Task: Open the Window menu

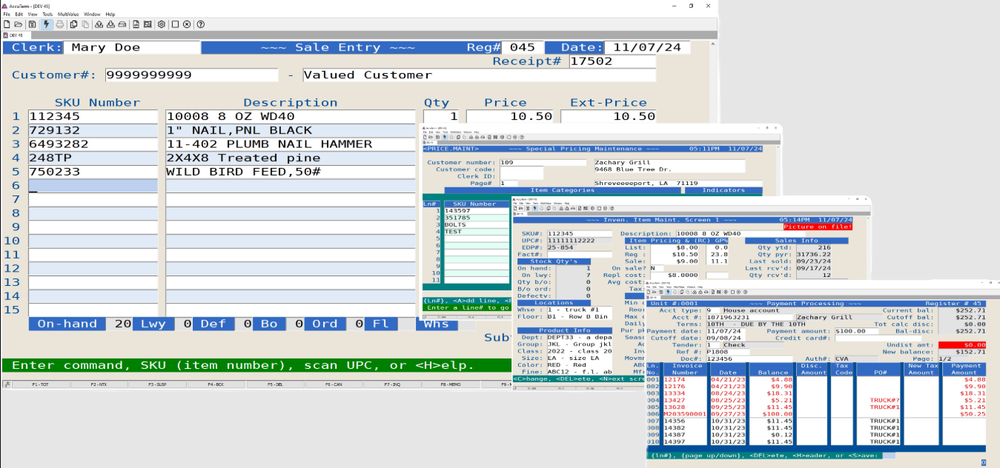Action: click(92, 14)
